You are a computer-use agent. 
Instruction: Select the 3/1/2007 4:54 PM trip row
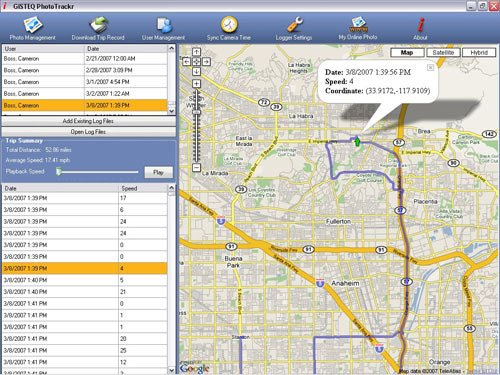coord(85,82)
